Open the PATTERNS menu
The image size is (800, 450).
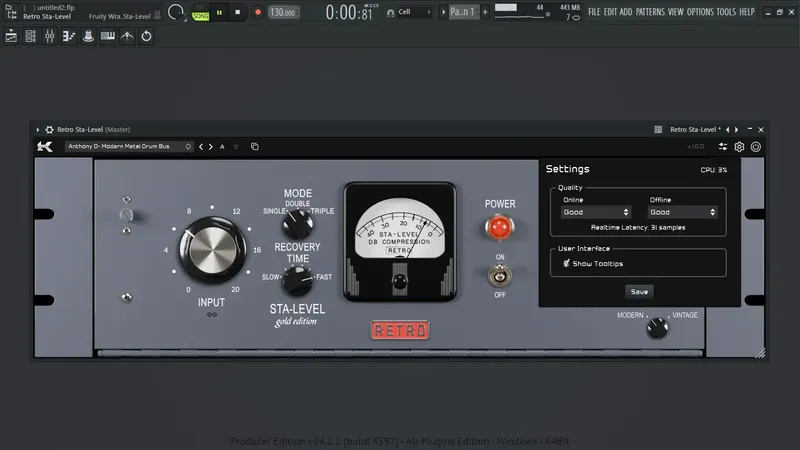[x=650, y=11]
